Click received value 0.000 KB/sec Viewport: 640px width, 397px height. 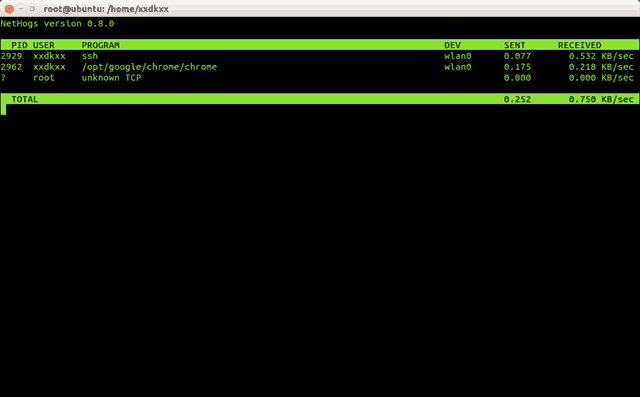pos(601,78)
